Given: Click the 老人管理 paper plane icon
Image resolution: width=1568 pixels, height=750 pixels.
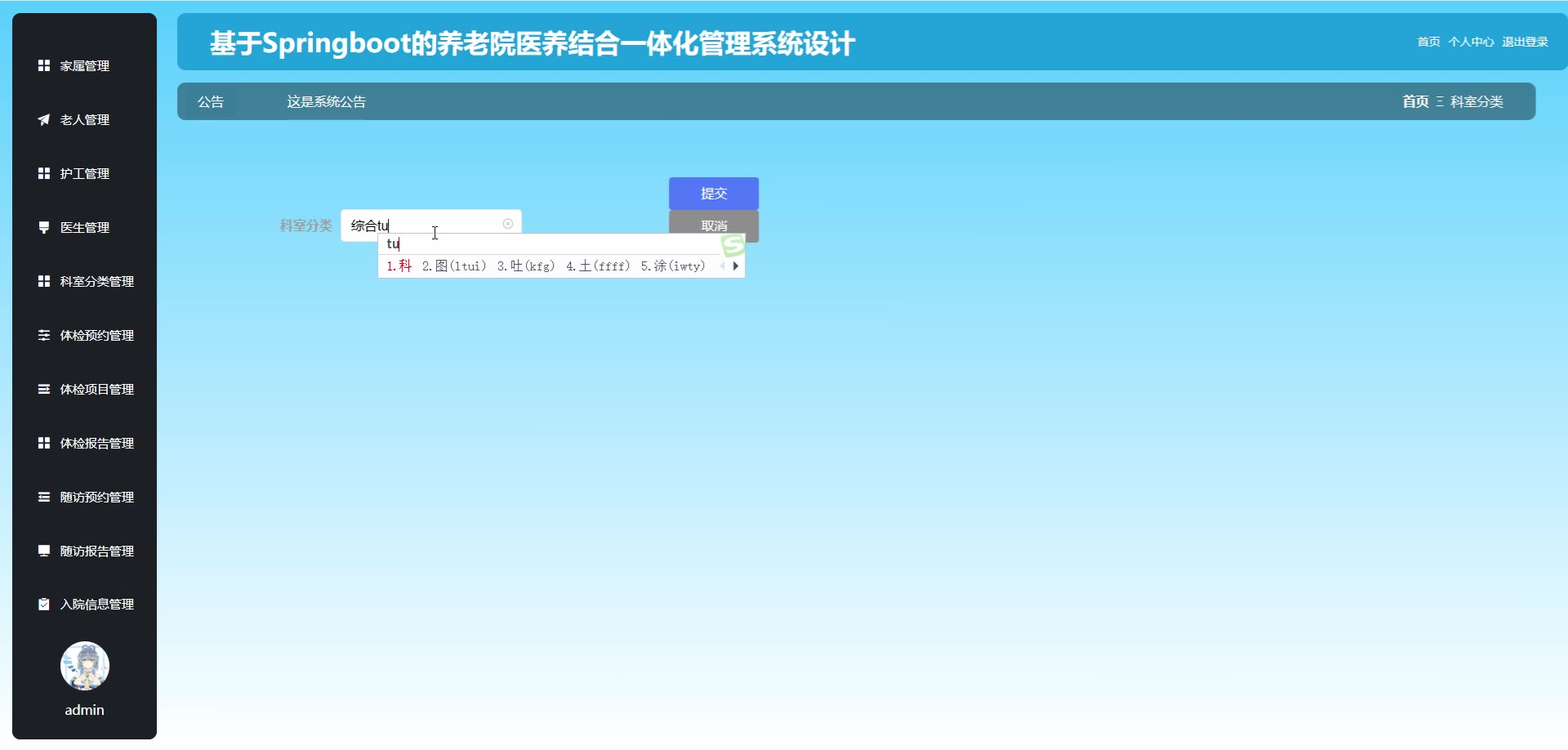Looking at the screenshot, I should click(x=44, y=119).
